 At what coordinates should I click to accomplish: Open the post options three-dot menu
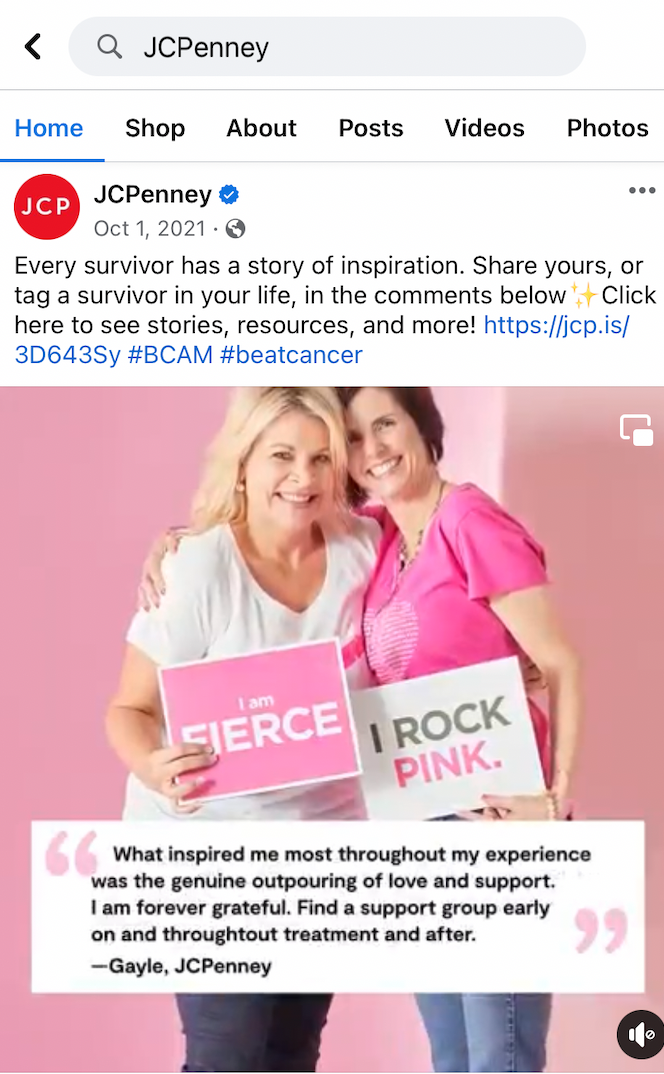point(642,190)
